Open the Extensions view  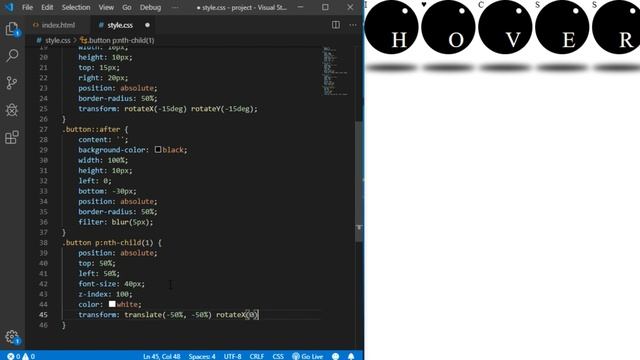12,137
